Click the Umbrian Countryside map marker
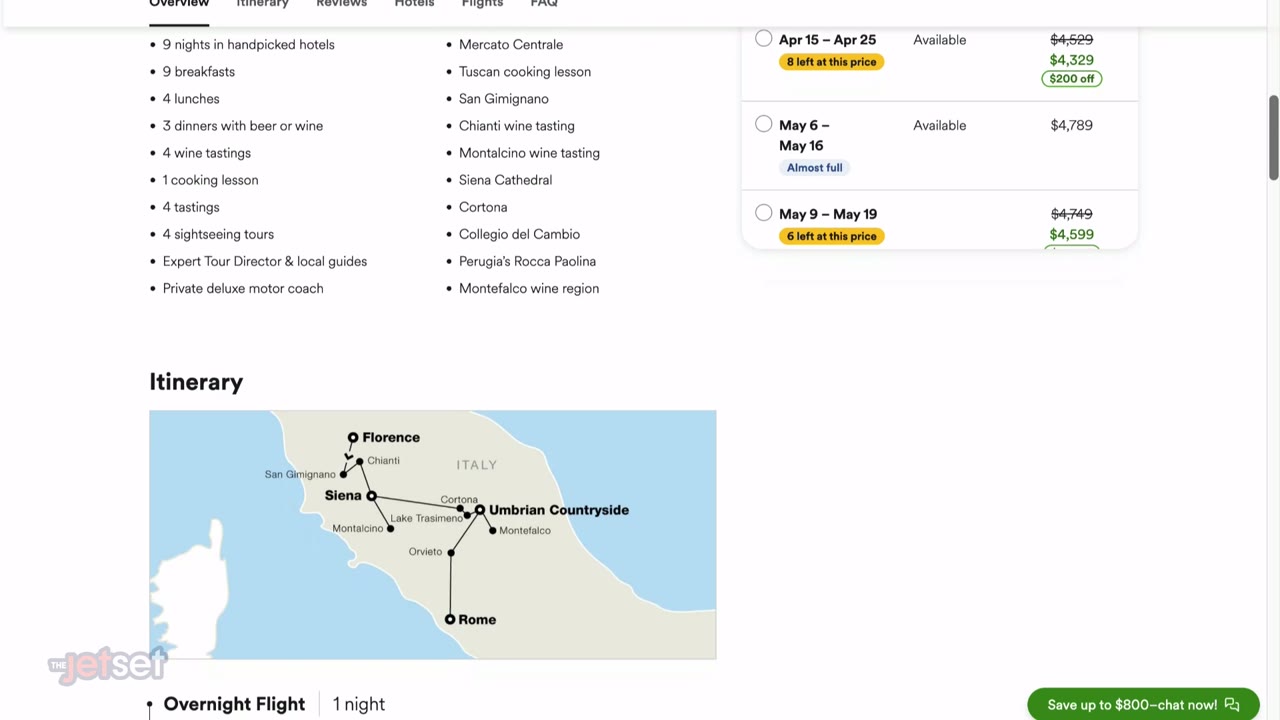Screen dimensions: 1280x720 point(480,510)
